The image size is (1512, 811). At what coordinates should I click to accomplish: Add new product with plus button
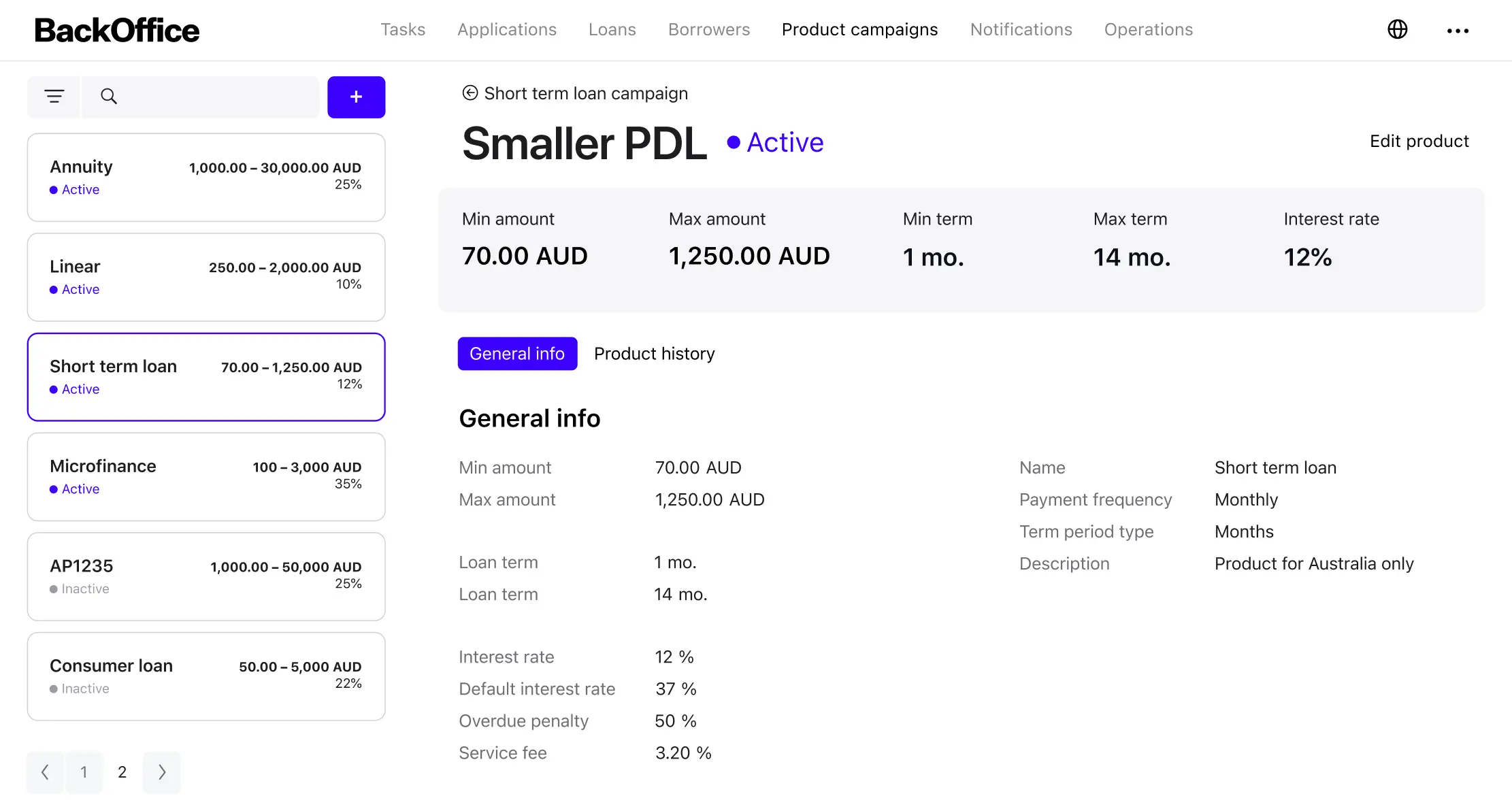tap(356, 97)
